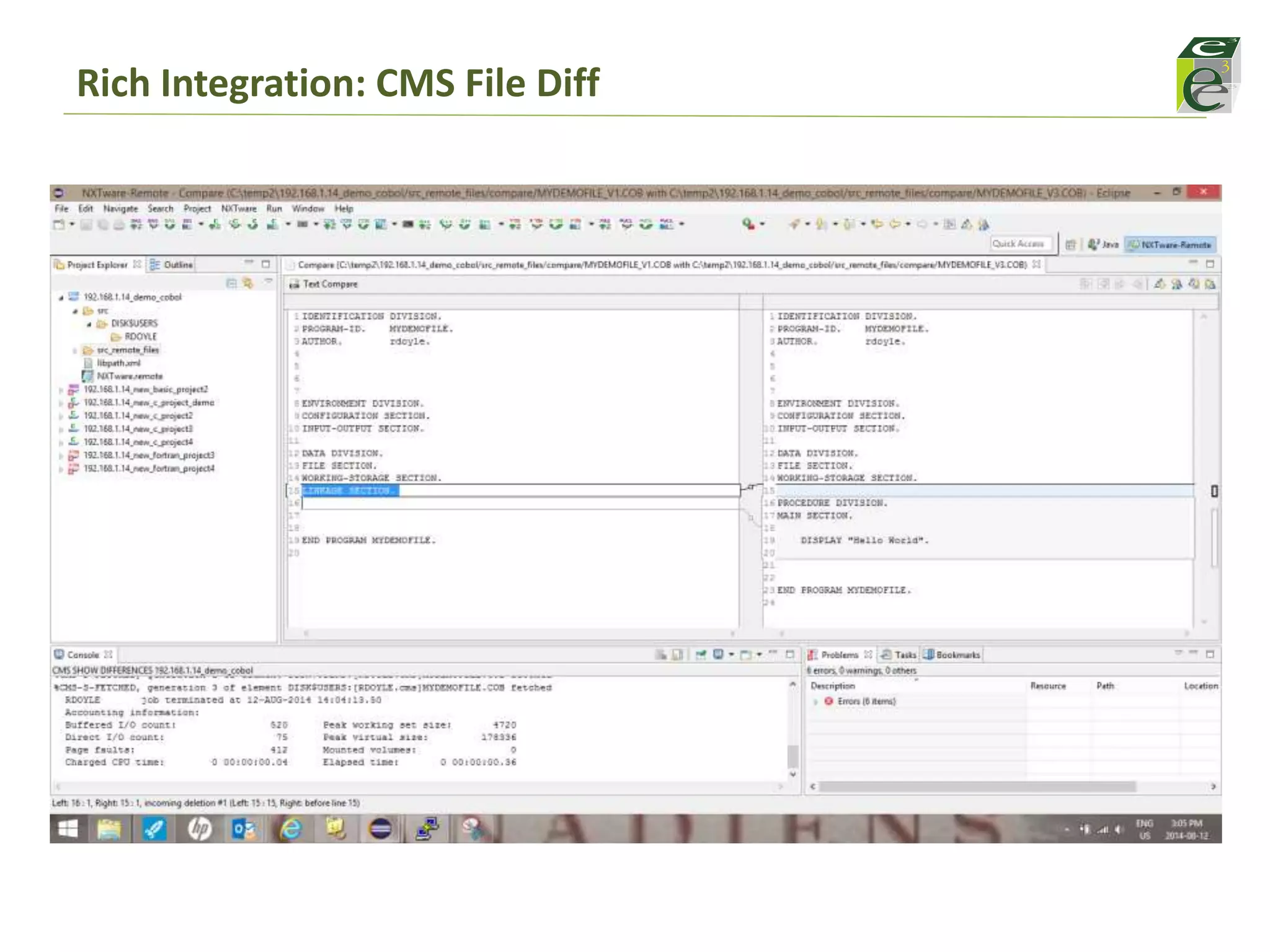1270x952 pixels.
Task: Expand the 192.168.1.14_new_fortran_project4 project
Action: [x=61, y=469]
